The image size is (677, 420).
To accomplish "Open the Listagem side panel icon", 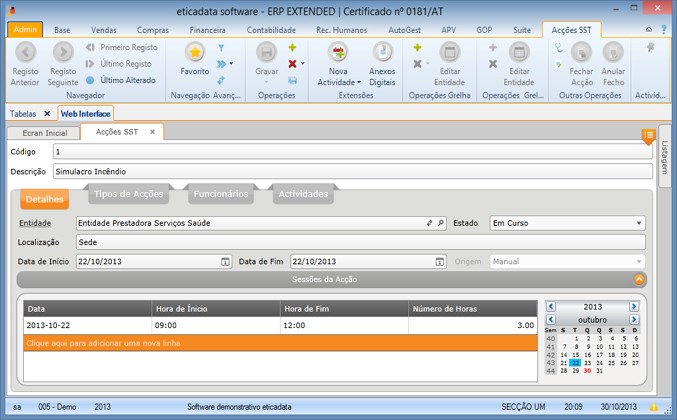I will (x=649, y=135).
